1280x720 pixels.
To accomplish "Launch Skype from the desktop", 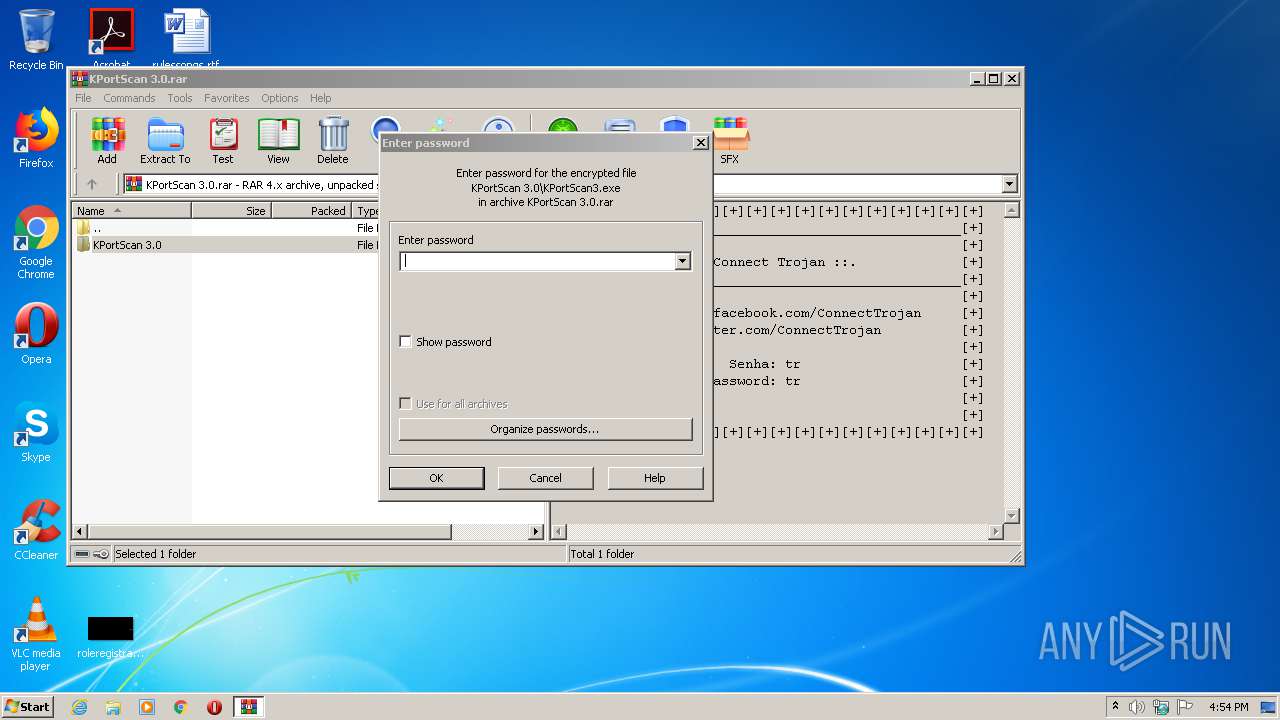I will pyautogui.click(x=36, y=432).
